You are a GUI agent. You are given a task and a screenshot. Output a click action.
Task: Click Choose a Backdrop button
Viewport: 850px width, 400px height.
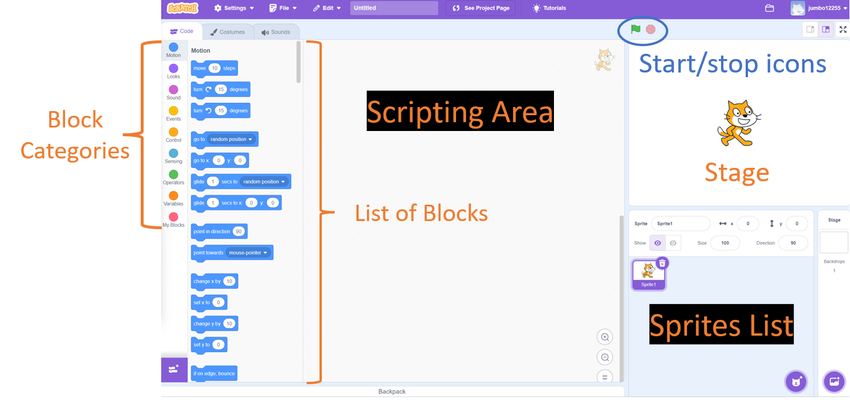834,382
